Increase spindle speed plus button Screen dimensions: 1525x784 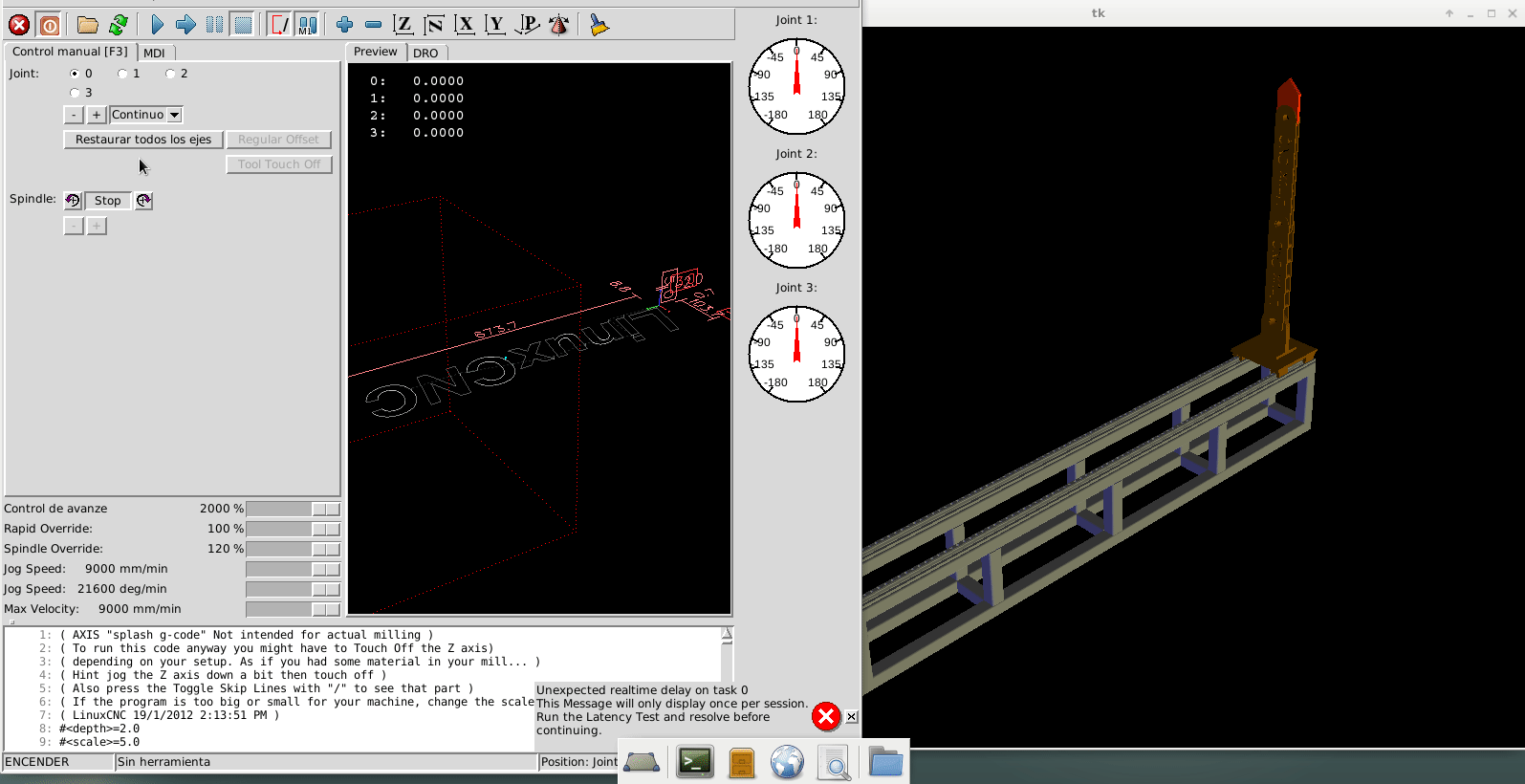click(x=97, y=226)
